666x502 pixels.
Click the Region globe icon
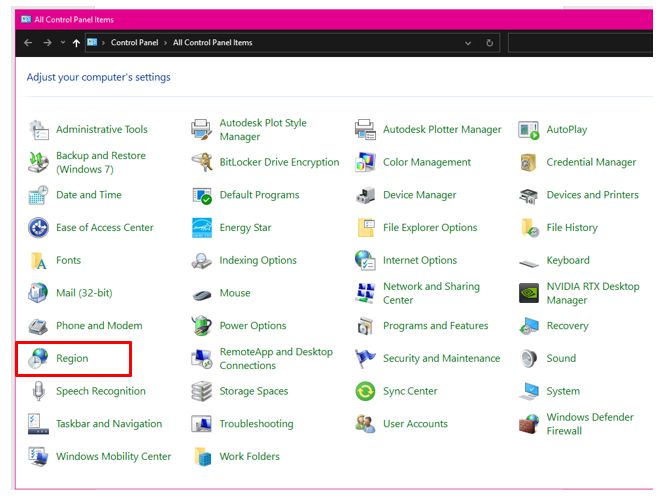click(39, 359)
